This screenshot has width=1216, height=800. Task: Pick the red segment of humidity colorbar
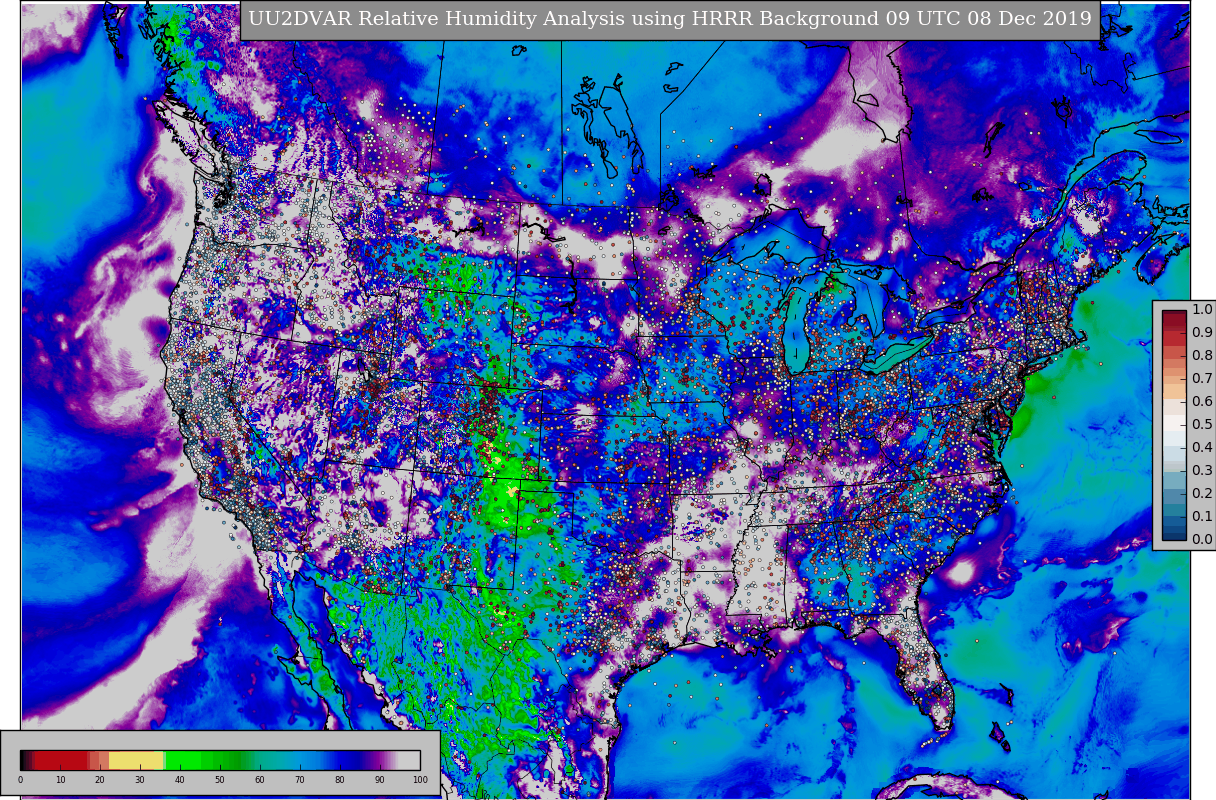coord(60,760)
